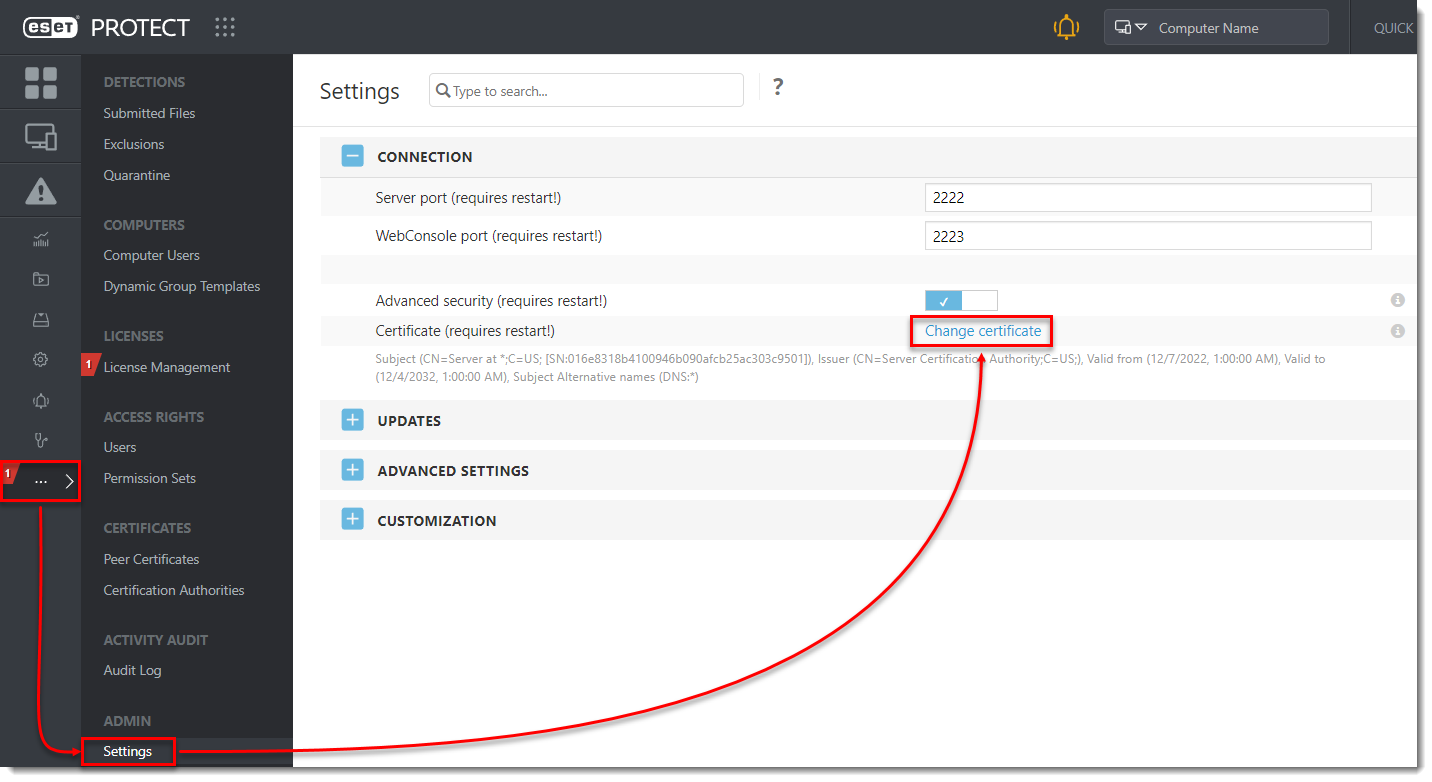
Task: Click the help question mark icon
Action: (x=778, y=88)
